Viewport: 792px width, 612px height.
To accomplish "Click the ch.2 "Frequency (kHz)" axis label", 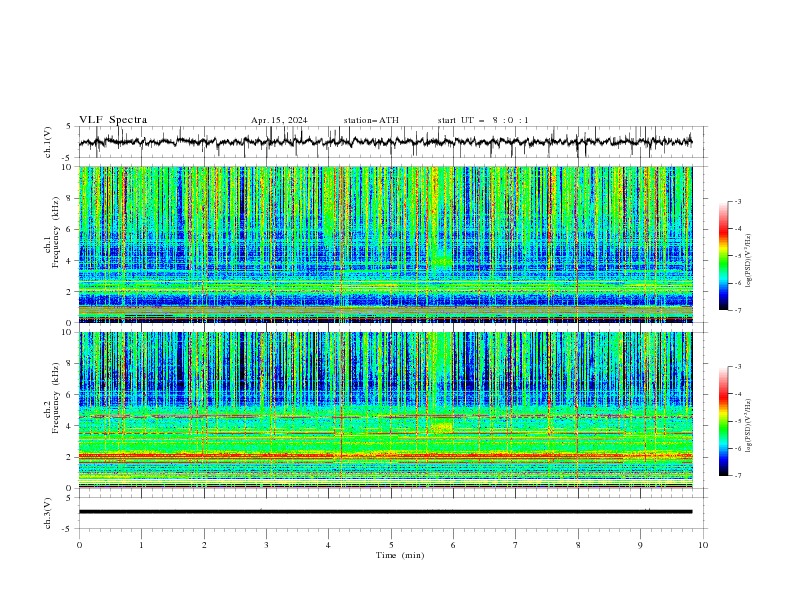I will pyautogui.click(x=56, y=398).
